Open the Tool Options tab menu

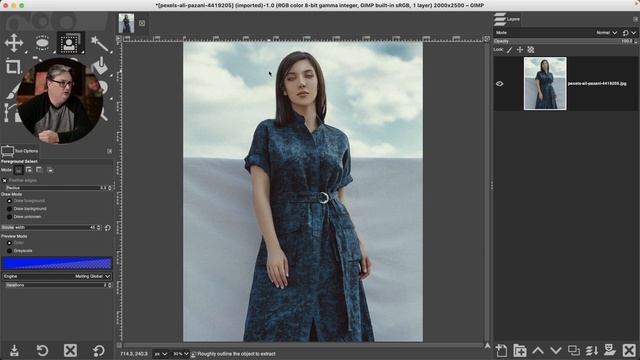click(109, 151)
